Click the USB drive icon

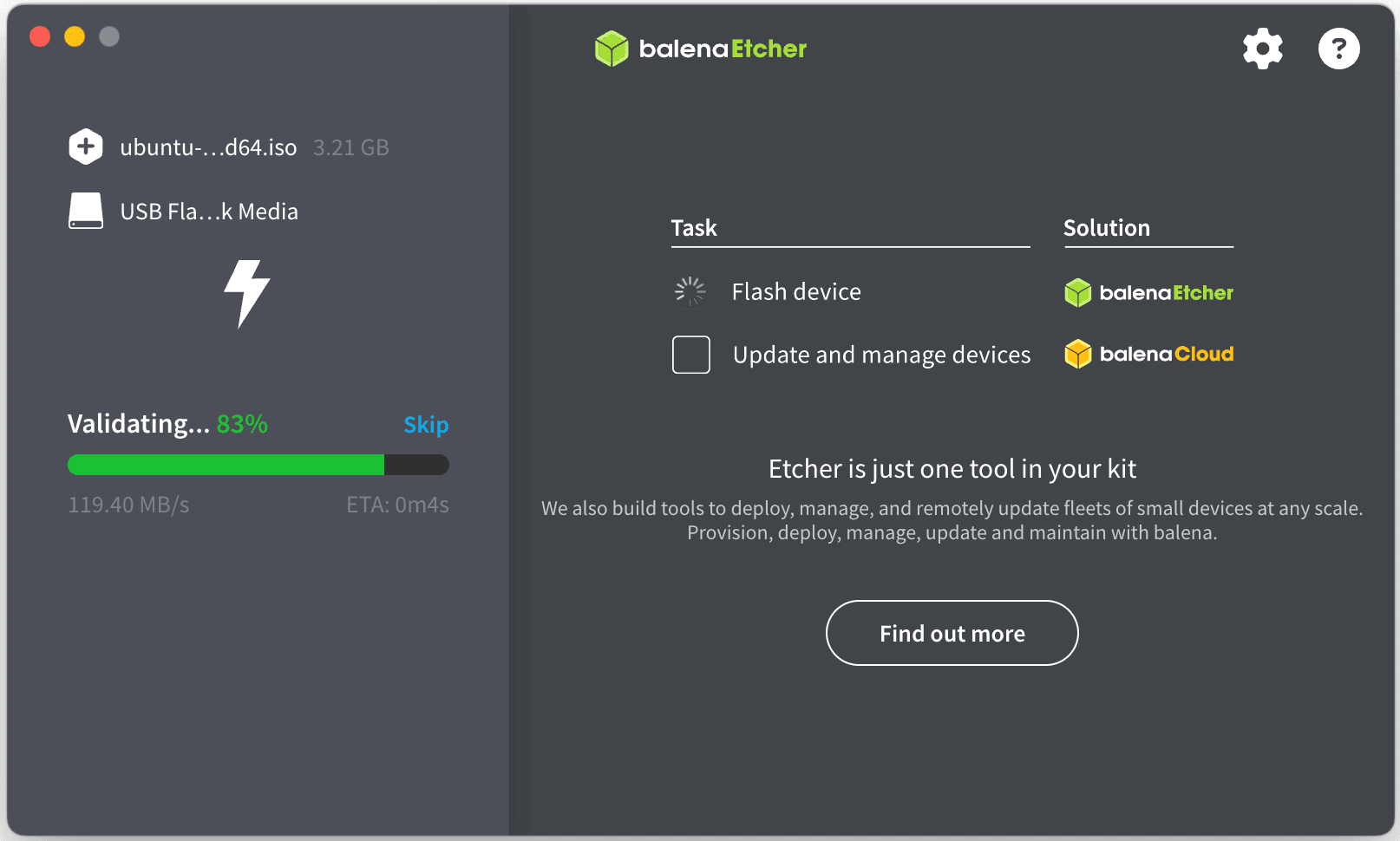[86, 211]
